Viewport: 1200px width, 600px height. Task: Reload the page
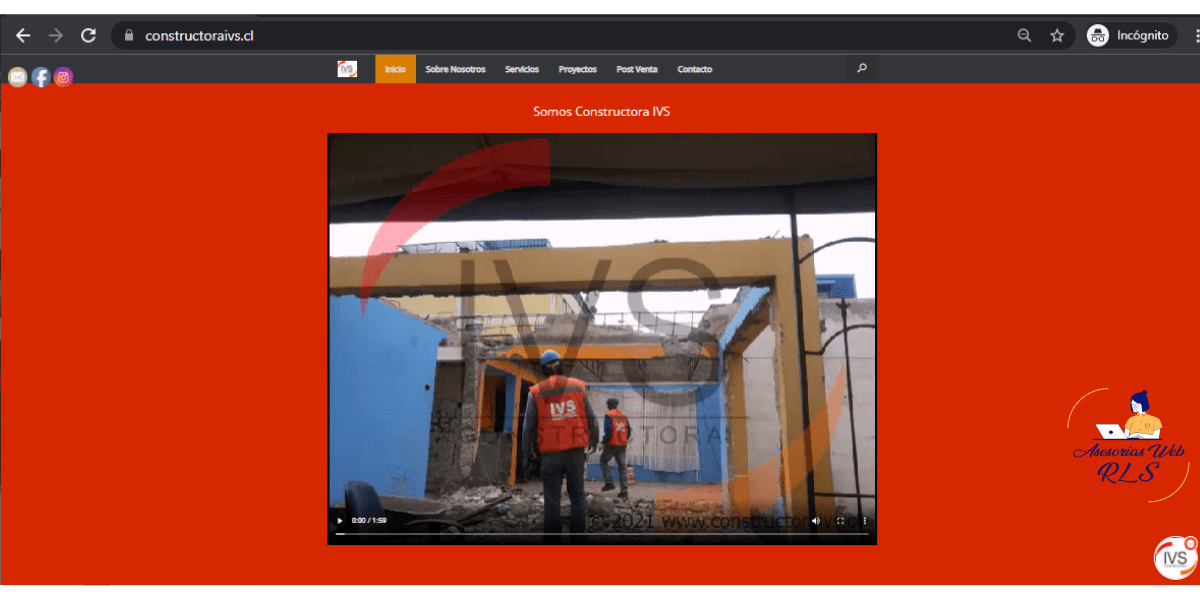point(88,35)
